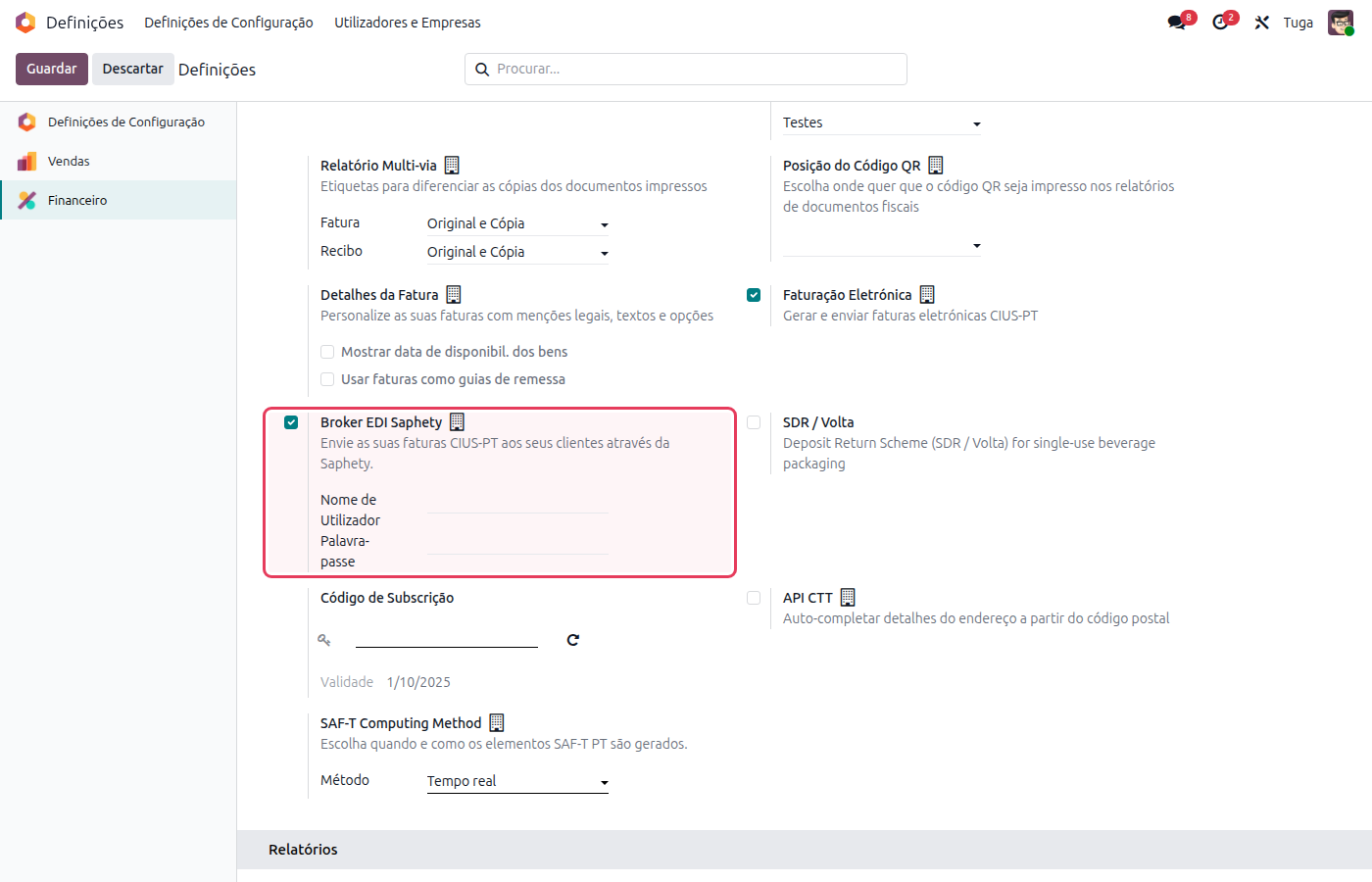Click the Tuga company switcher
Viewport: 1372px width, 882px height.
pos(1298,23)
